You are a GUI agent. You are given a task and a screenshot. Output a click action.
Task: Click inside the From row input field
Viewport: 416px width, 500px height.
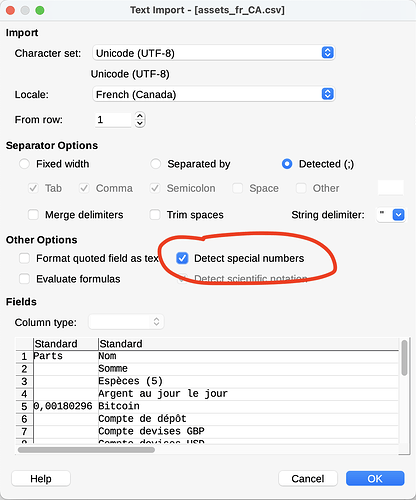(113, 120)
